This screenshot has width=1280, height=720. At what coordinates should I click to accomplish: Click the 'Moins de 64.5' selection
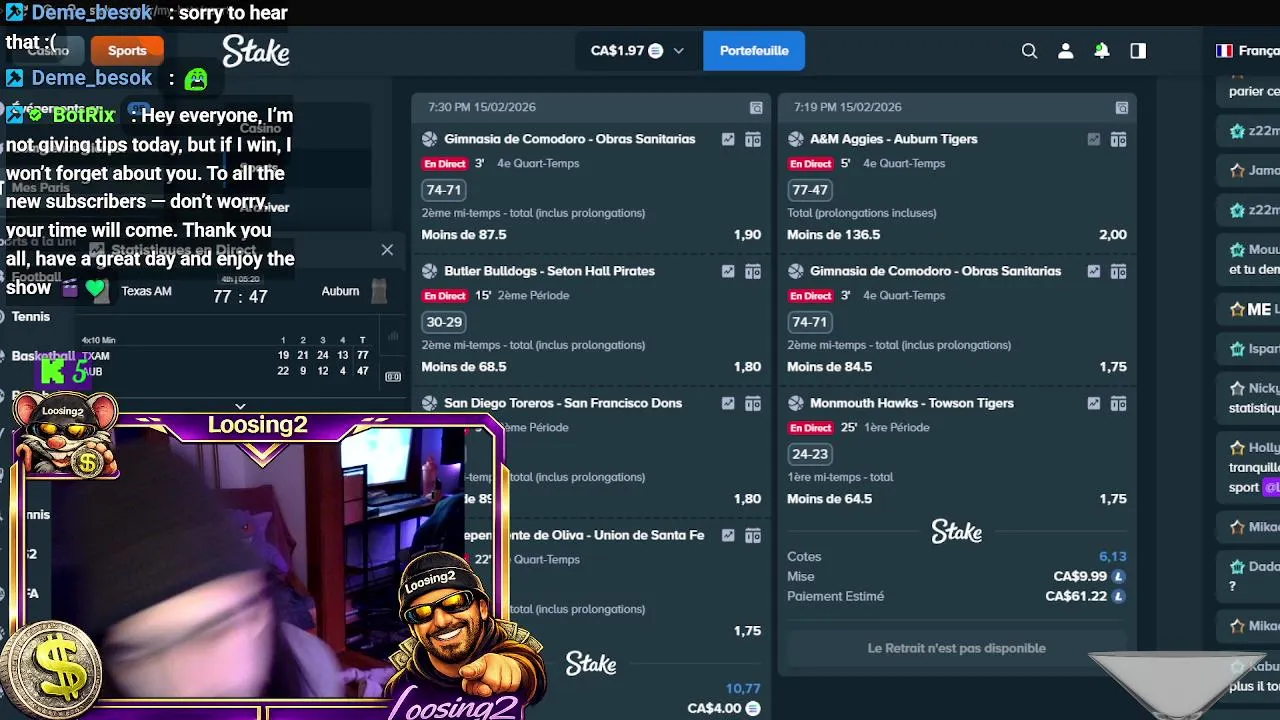click(x=830, y=499)
